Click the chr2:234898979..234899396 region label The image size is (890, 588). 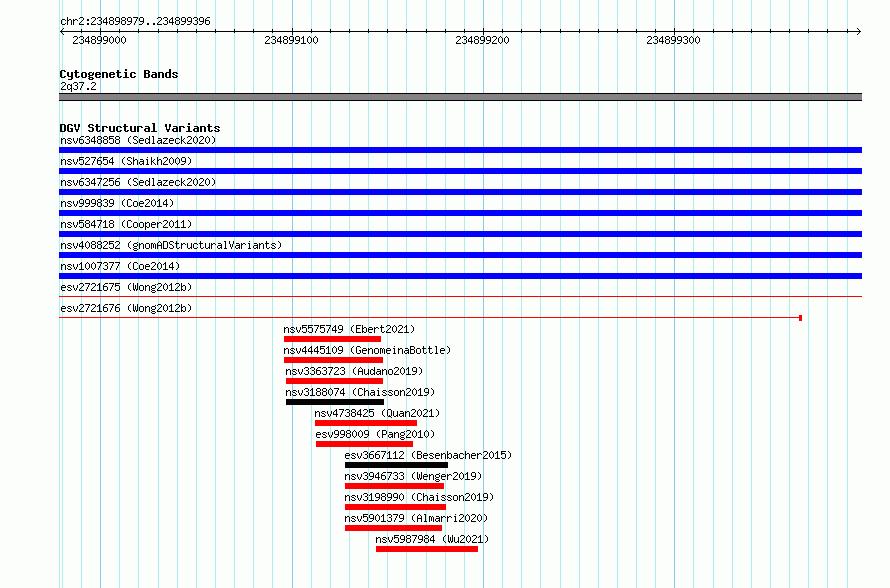tap(135, 21)
